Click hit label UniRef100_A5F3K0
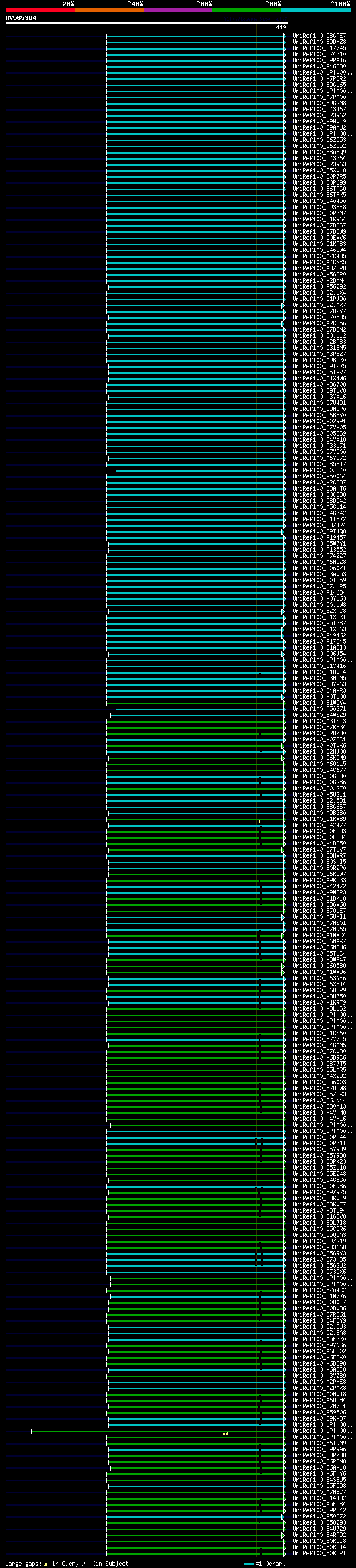 319,1339
